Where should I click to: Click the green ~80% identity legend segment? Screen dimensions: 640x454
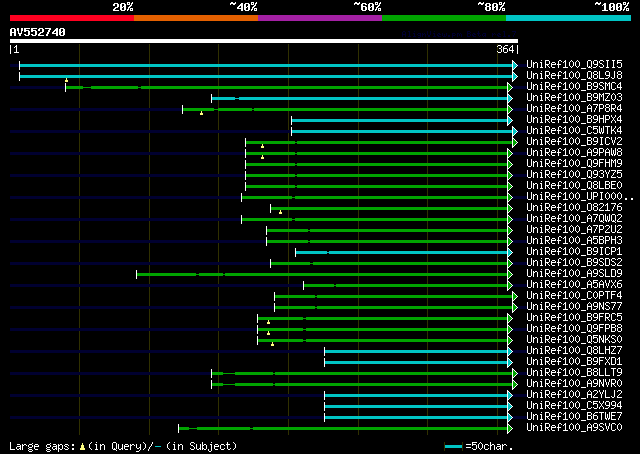pyautogui.click(x=444, y=18)
